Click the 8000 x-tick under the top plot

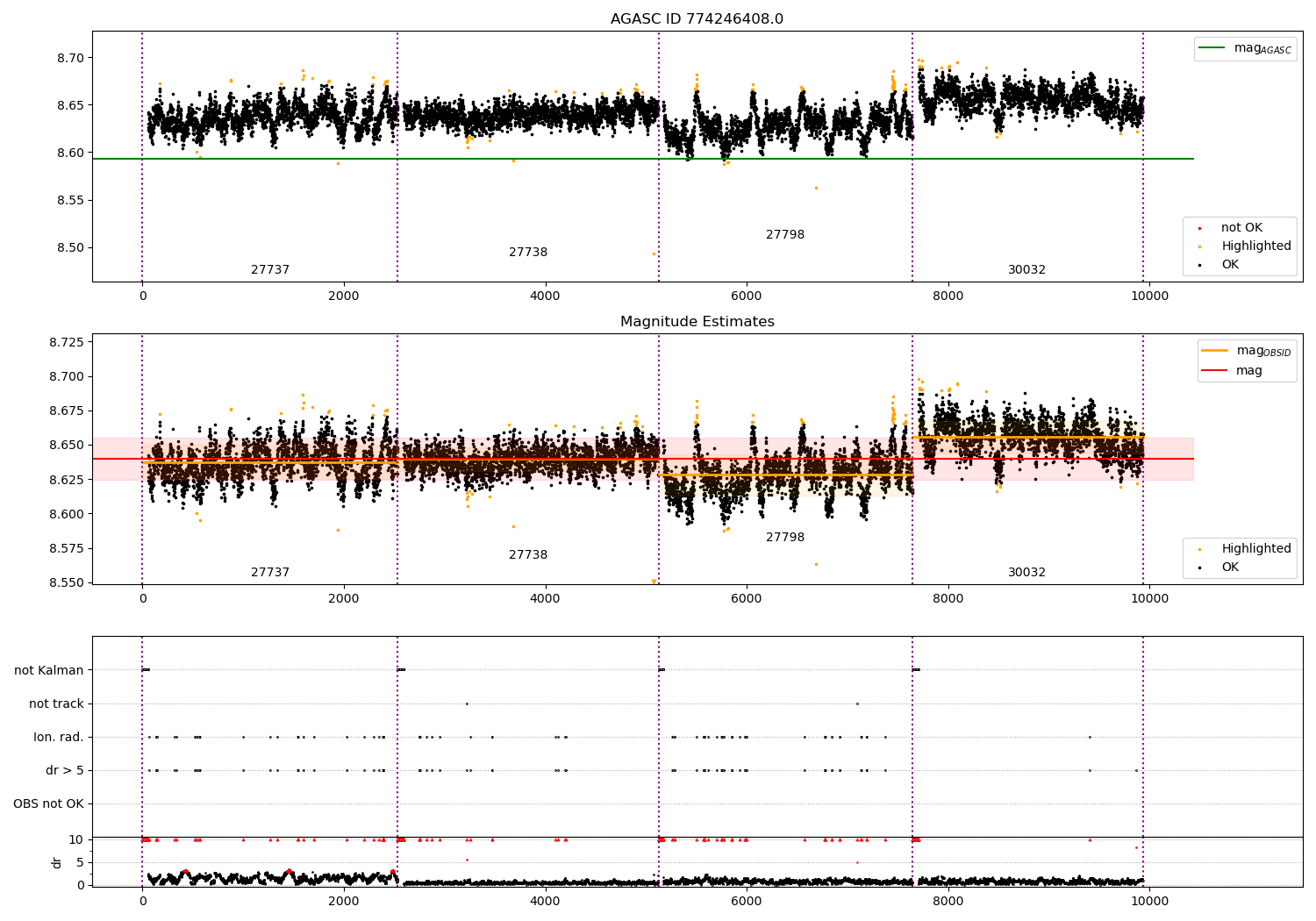tap(948, 296)
